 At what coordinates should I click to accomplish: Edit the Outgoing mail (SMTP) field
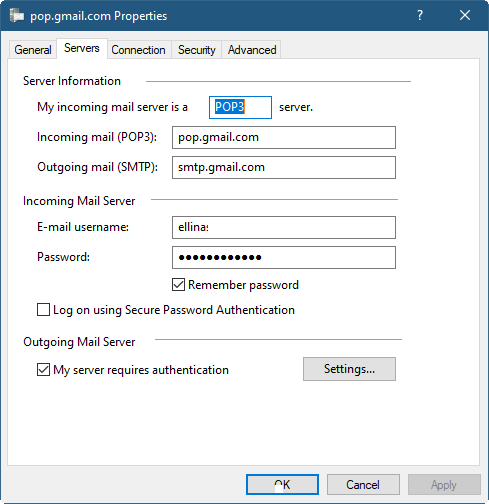click(284, 167)
